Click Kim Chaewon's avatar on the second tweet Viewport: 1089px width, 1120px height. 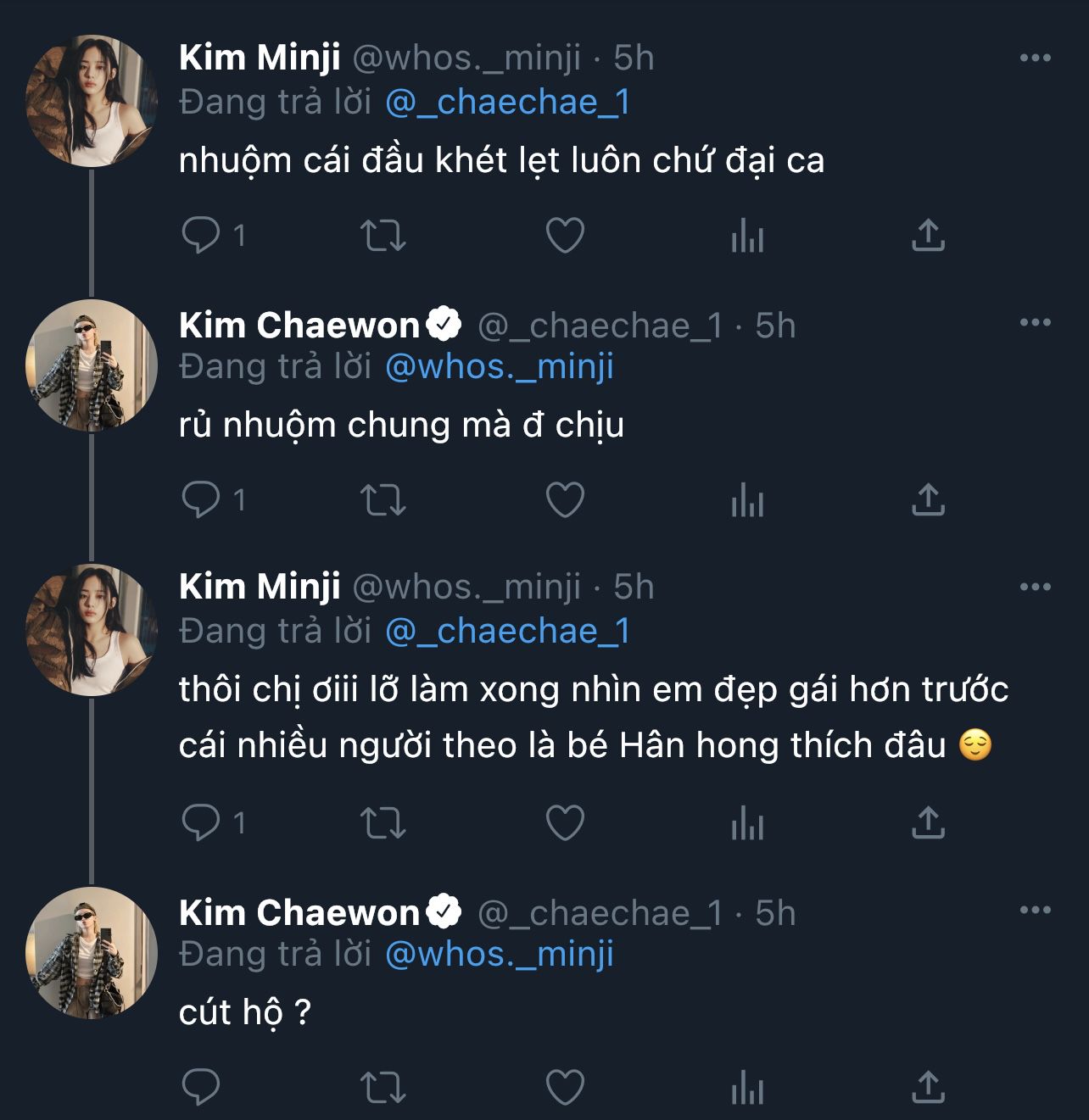click(92, 365)
